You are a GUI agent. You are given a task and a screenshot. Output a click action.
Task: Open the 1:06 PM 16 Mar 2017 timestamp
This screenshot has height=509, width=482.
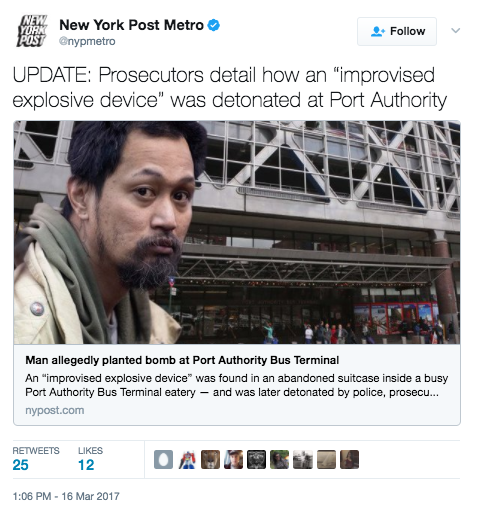click(x=66, y=496)
